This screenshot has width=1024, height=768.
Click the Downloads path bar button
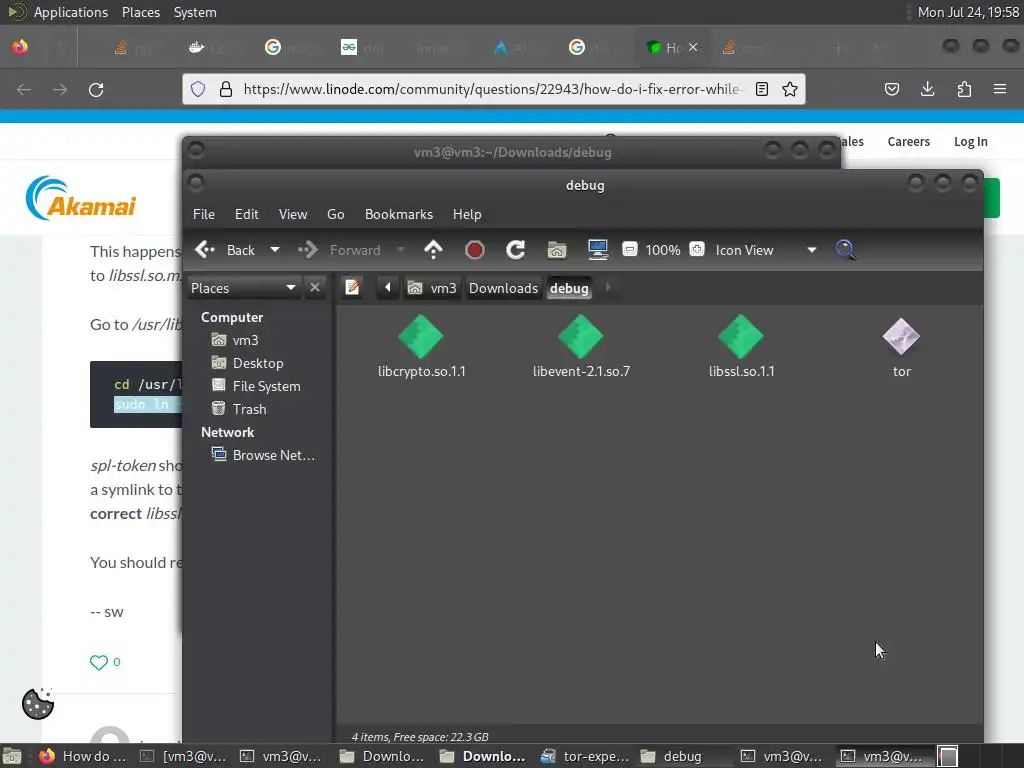point(503,288)
